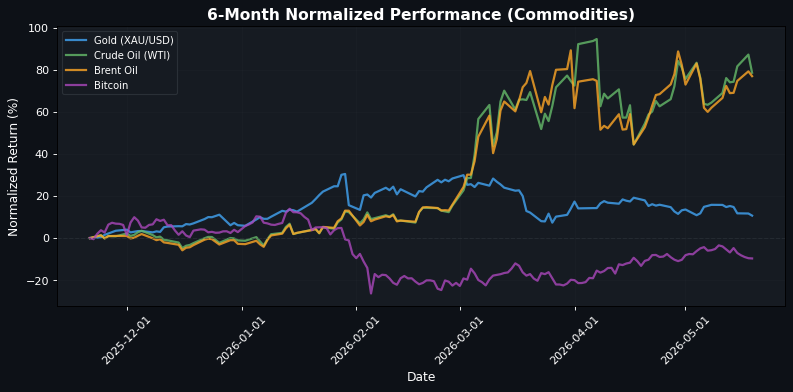Click the Gold (XAU/USD) legend label
793x392 pixels.
point(134,40)
